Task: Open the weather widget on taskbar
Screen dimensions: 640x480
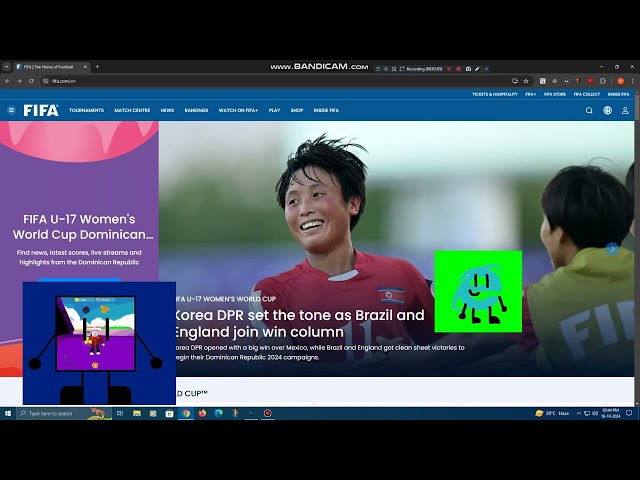Action: click(x=552, y=413)
